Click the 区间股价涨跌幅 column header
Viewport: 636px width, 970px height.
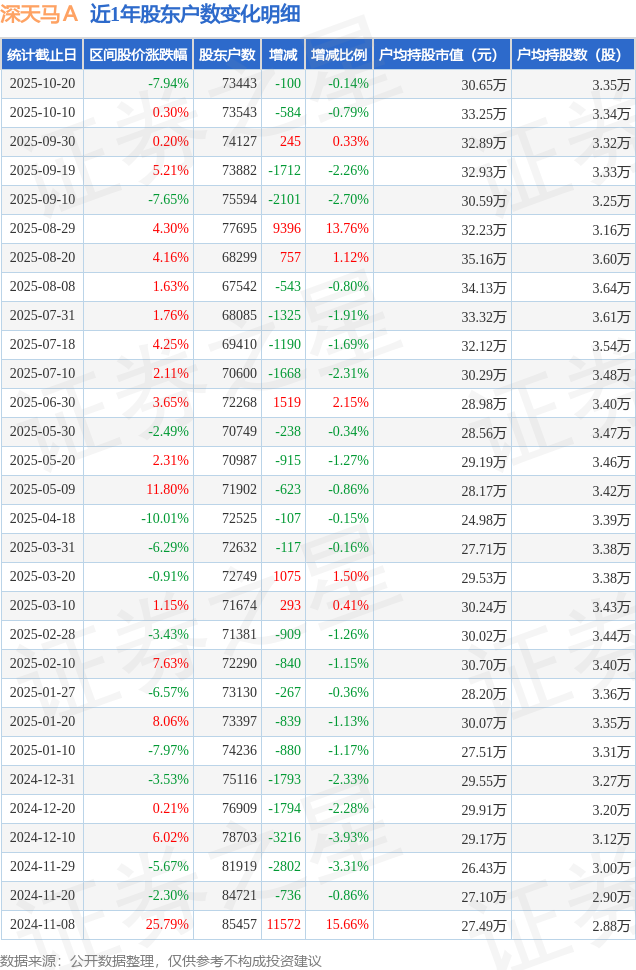138,55
